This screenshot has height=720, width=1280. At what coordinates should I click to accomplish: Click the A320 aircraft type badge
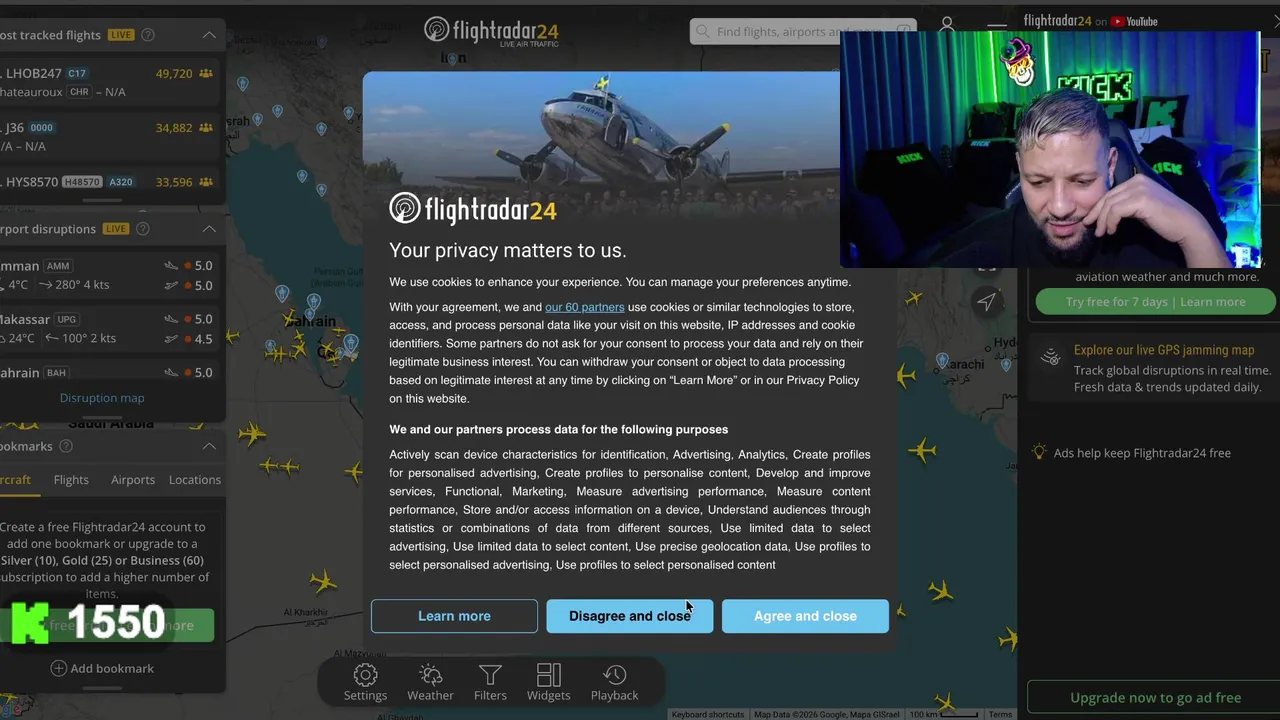tap(121, 182)
